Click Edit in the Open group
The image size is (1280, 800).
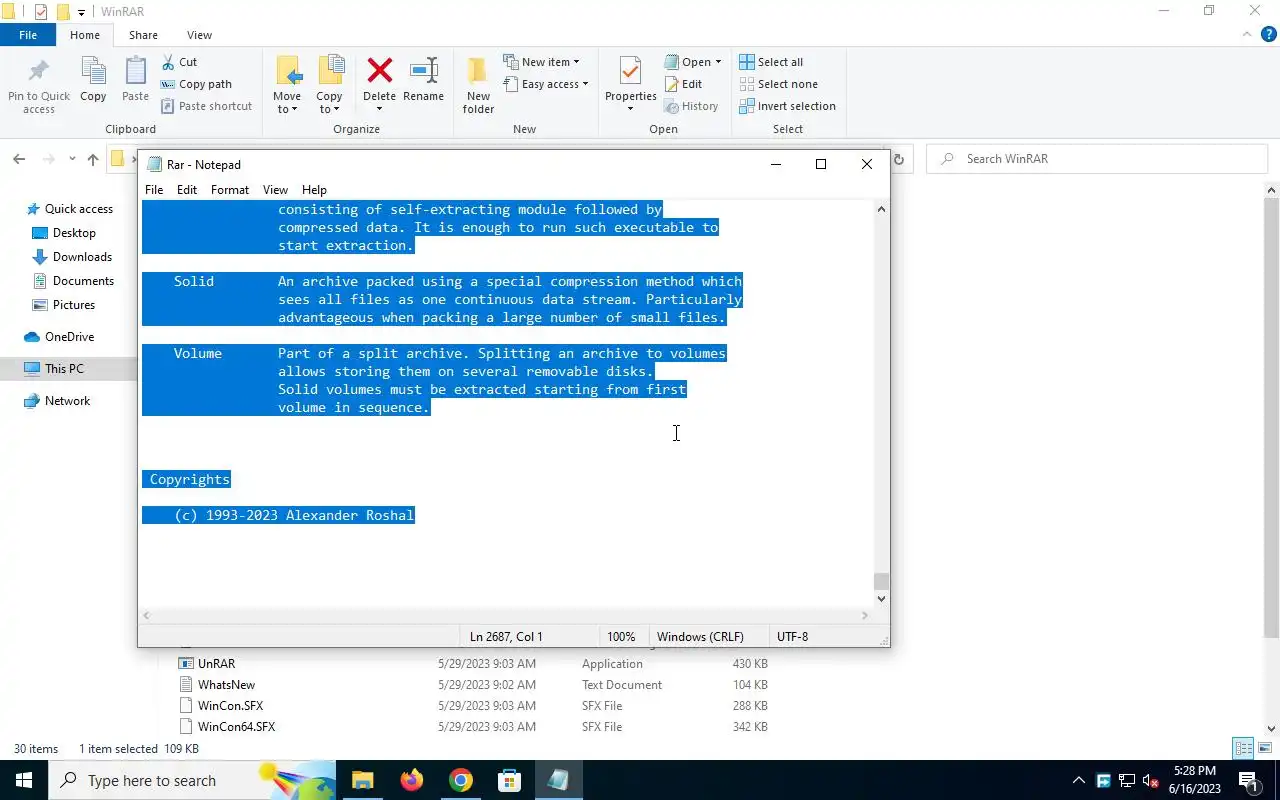click(x=683, y=84)
